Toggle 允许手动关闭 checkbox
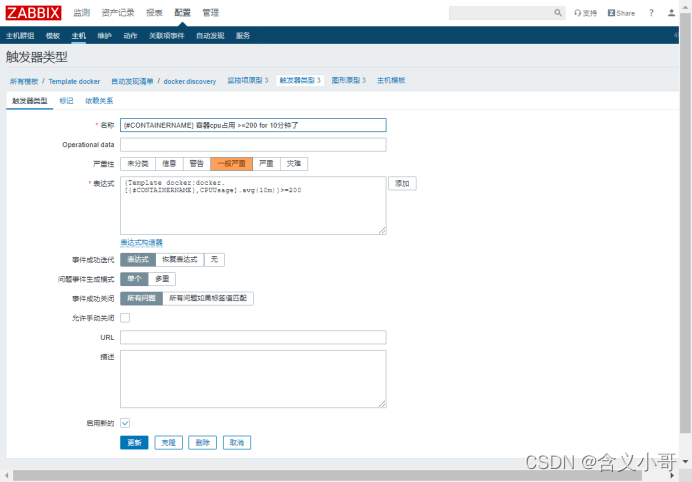Viewport: 692px width, 482px height. [x=125, y=318]
